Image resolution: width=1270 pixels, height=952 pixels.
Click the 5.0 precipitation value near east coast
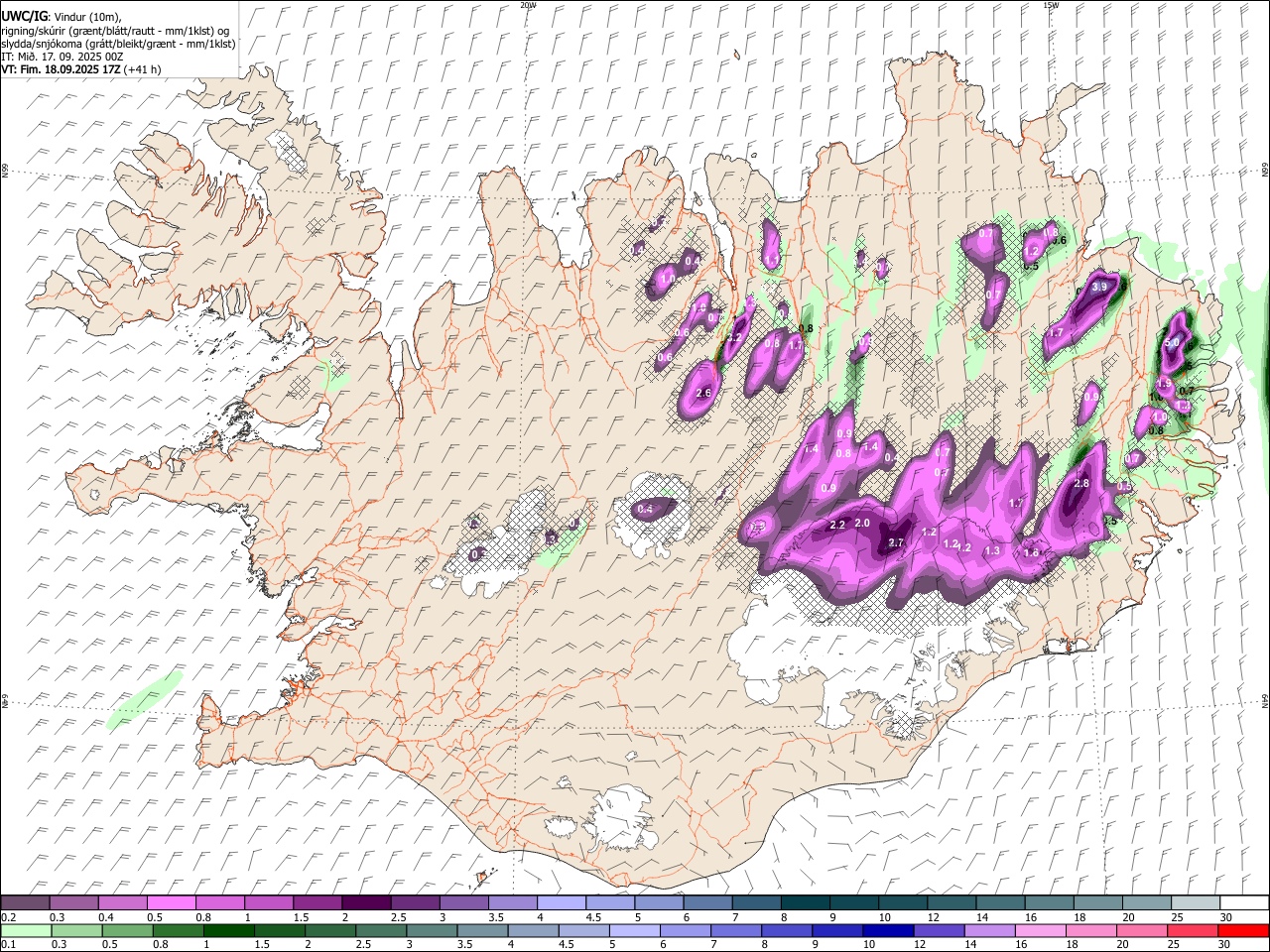pos(1172,342)
